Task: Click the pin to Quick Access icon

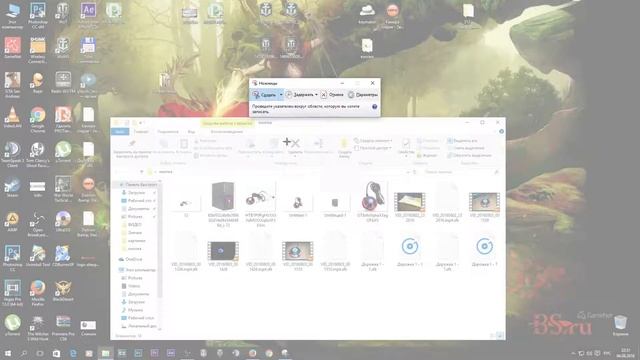Action: coord(132,144)
